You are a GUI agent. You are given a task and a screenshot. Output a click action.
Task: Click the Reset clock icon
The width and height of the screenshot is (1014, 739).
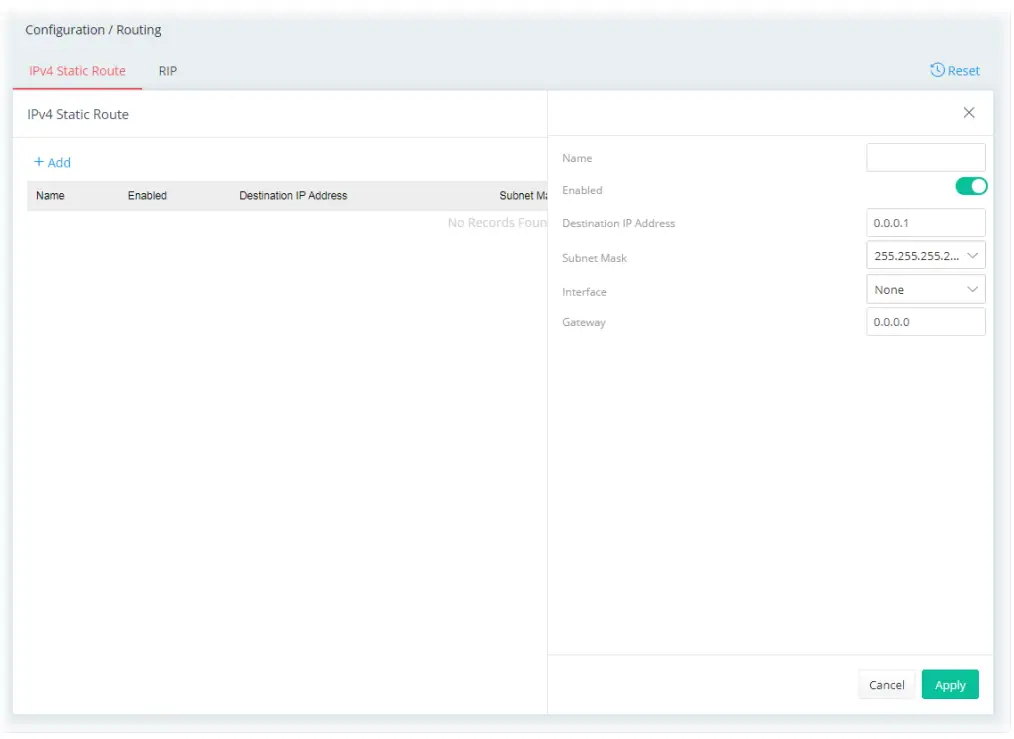pyautogui.click(x=936, y=70)
